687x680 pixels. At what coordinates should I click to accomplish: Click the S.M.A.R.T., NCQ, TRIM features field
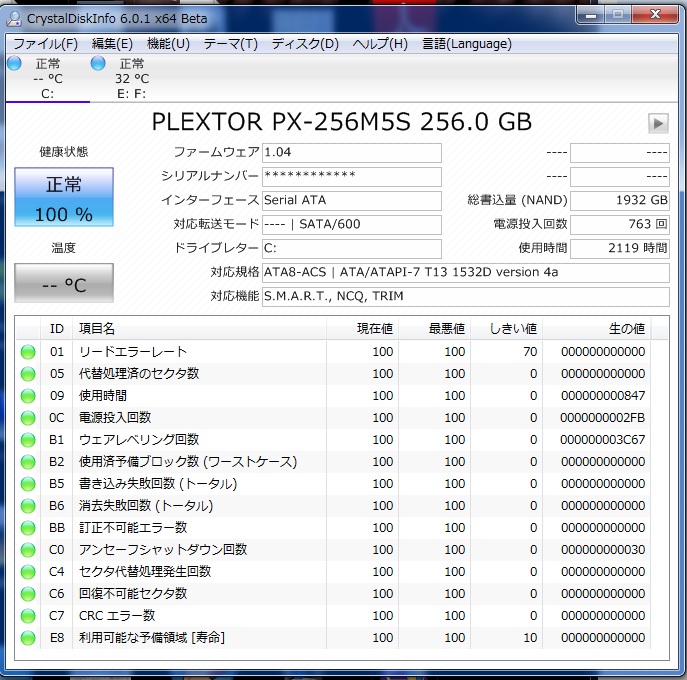tap(466, 297)
